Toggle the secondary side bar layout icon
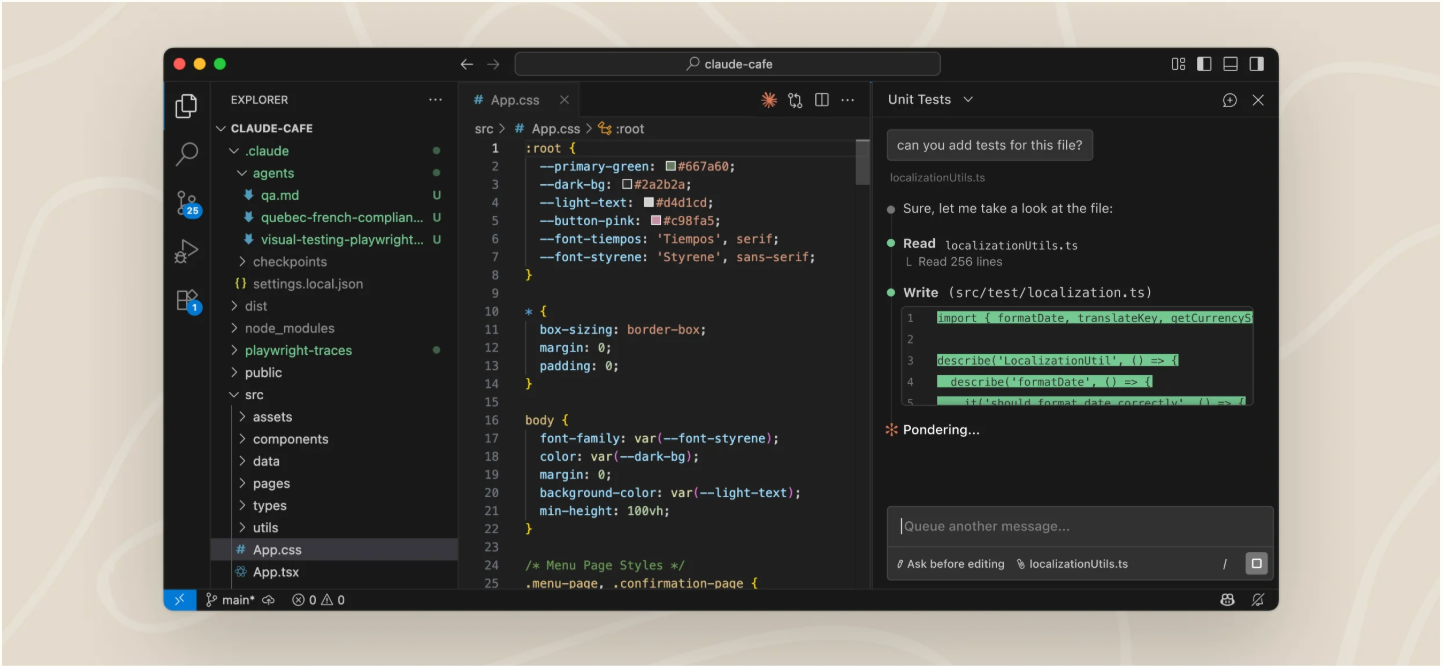This screenshot has width=1442, height=666. click(x=1256, y=64)
